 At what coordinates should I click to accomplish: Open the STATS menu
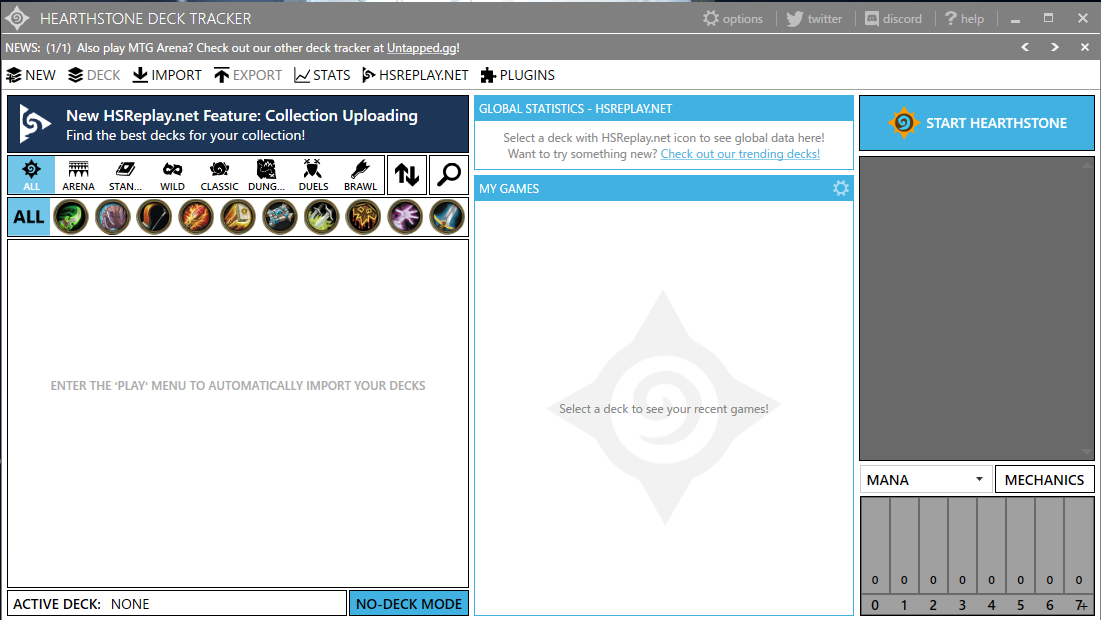point(322,75)
